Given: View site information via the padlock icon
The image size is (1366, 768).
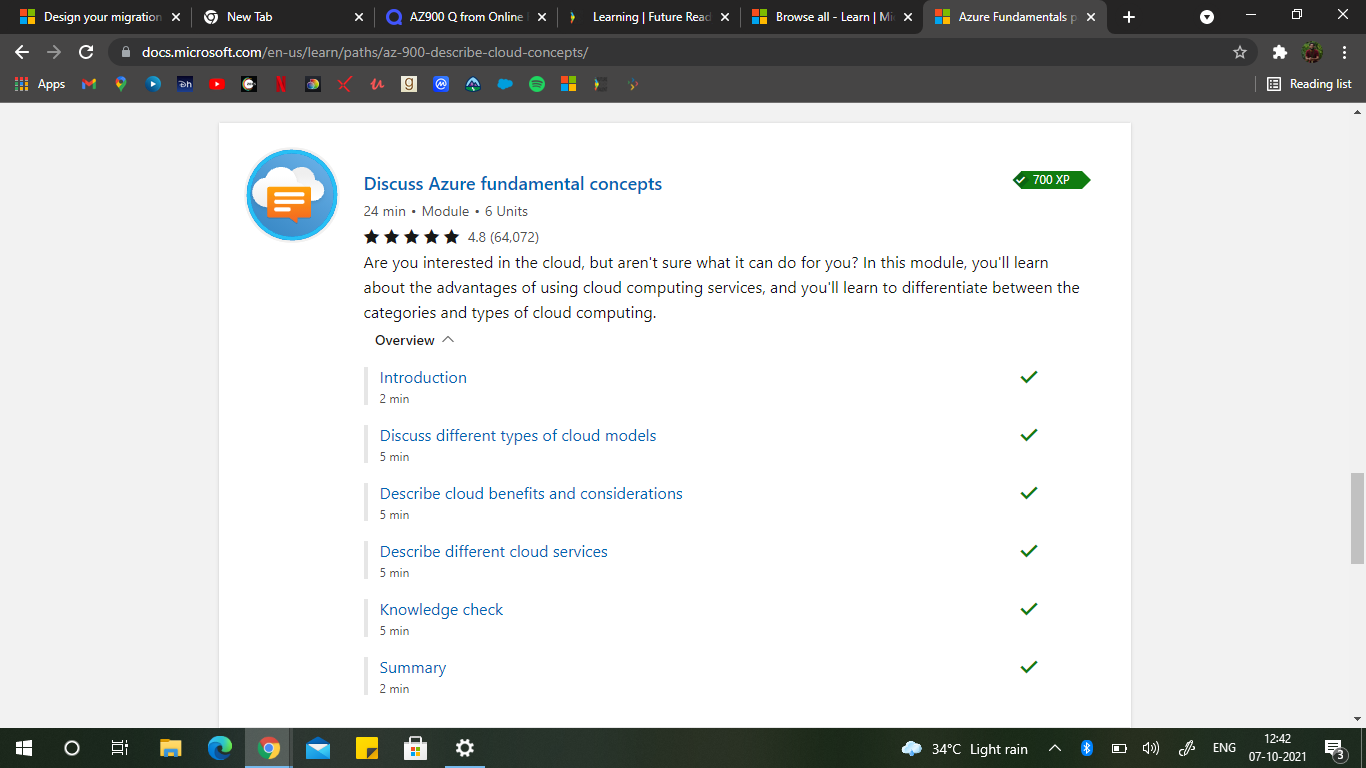Looking at the screenshot, I should tap(126, 52).
